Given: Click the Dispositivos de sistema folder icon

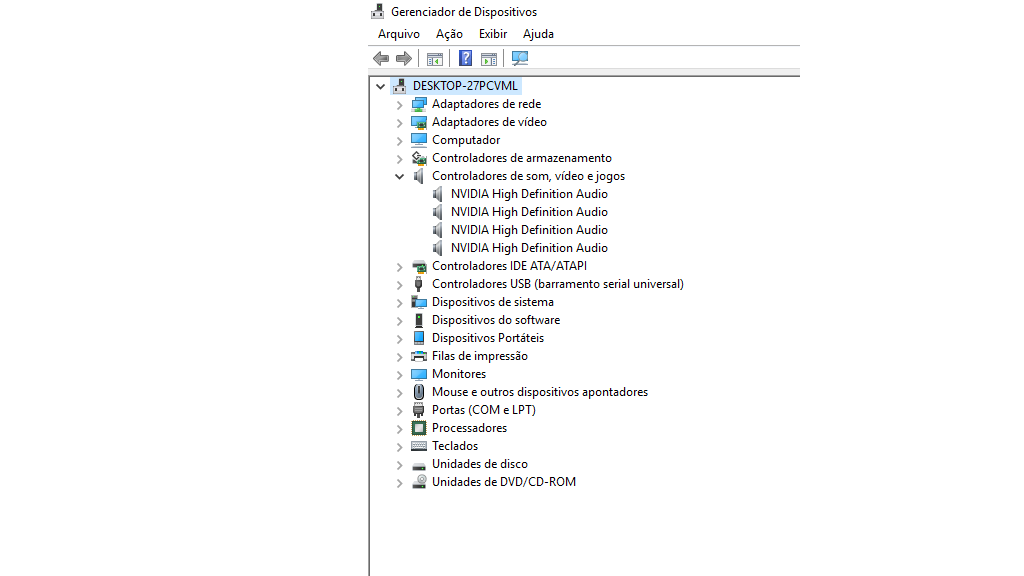Looking at the screenshot, I should click(x=419, y=302).
